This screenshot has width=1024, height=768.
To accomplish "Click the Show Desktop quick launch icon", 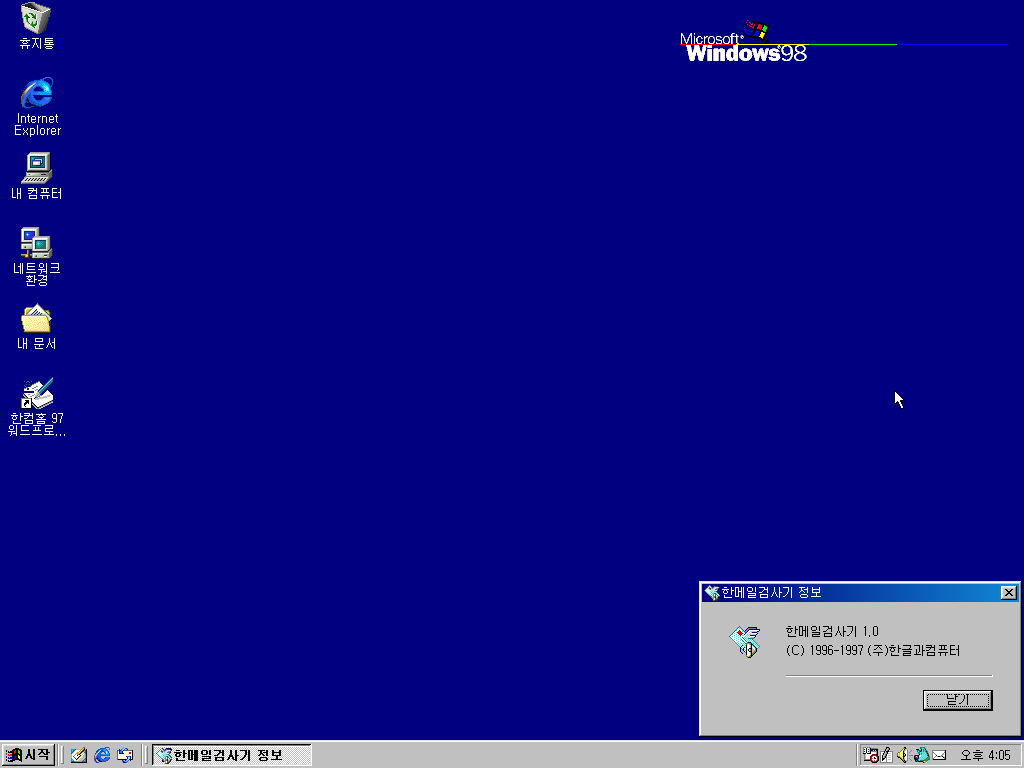I will (x=79, y=755).
